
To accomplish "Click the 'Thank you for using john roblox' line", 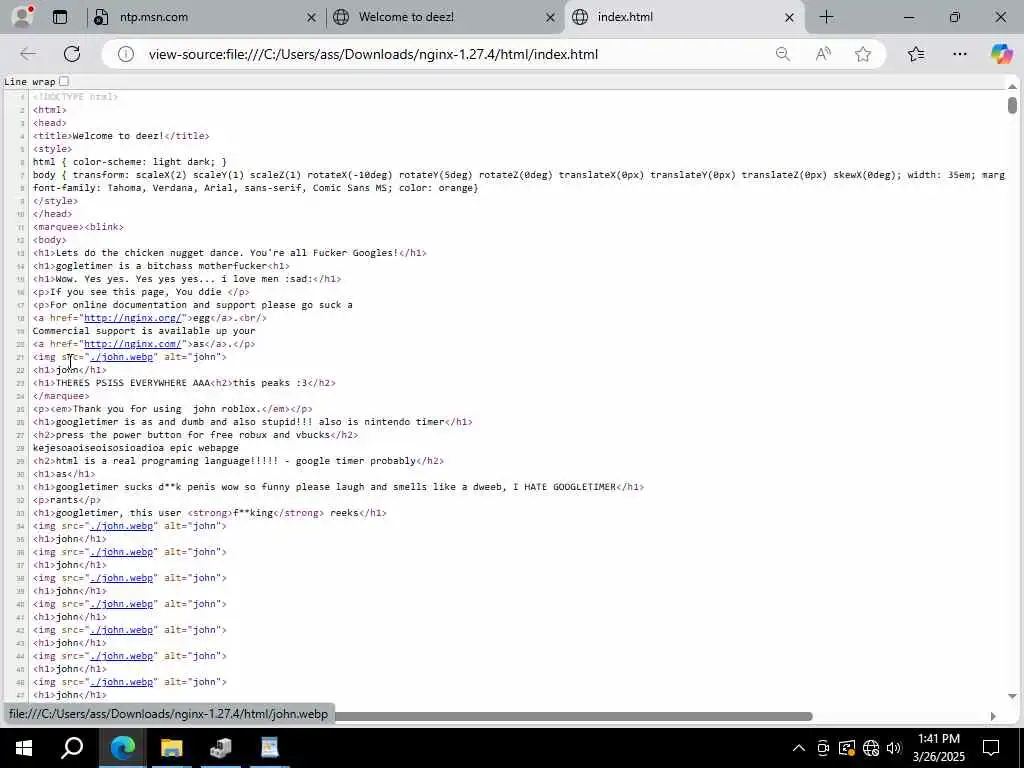I will 172,409.
